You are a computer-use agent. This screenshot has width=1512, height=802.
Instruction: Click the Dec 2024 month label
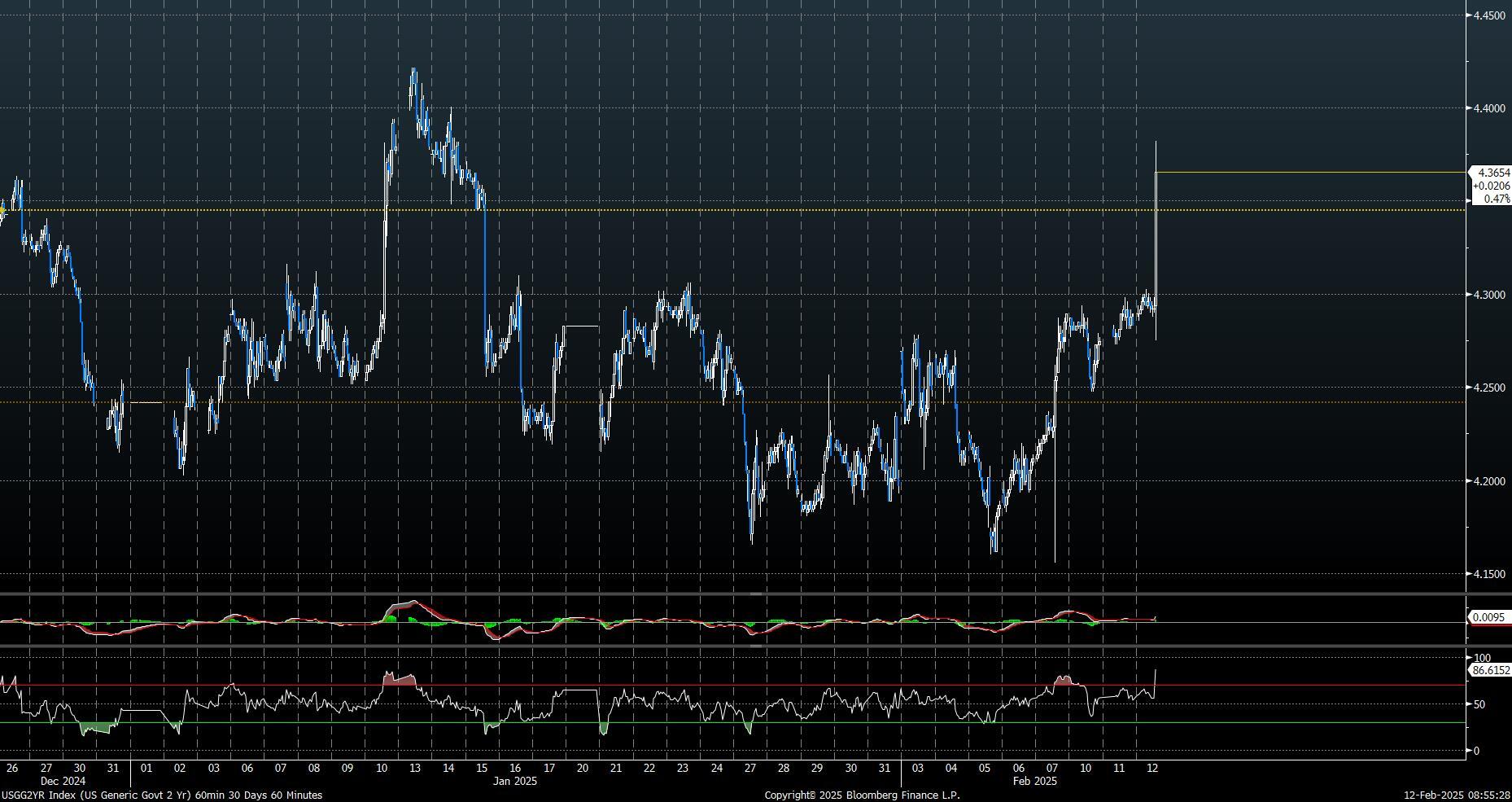tap(63, 781)
